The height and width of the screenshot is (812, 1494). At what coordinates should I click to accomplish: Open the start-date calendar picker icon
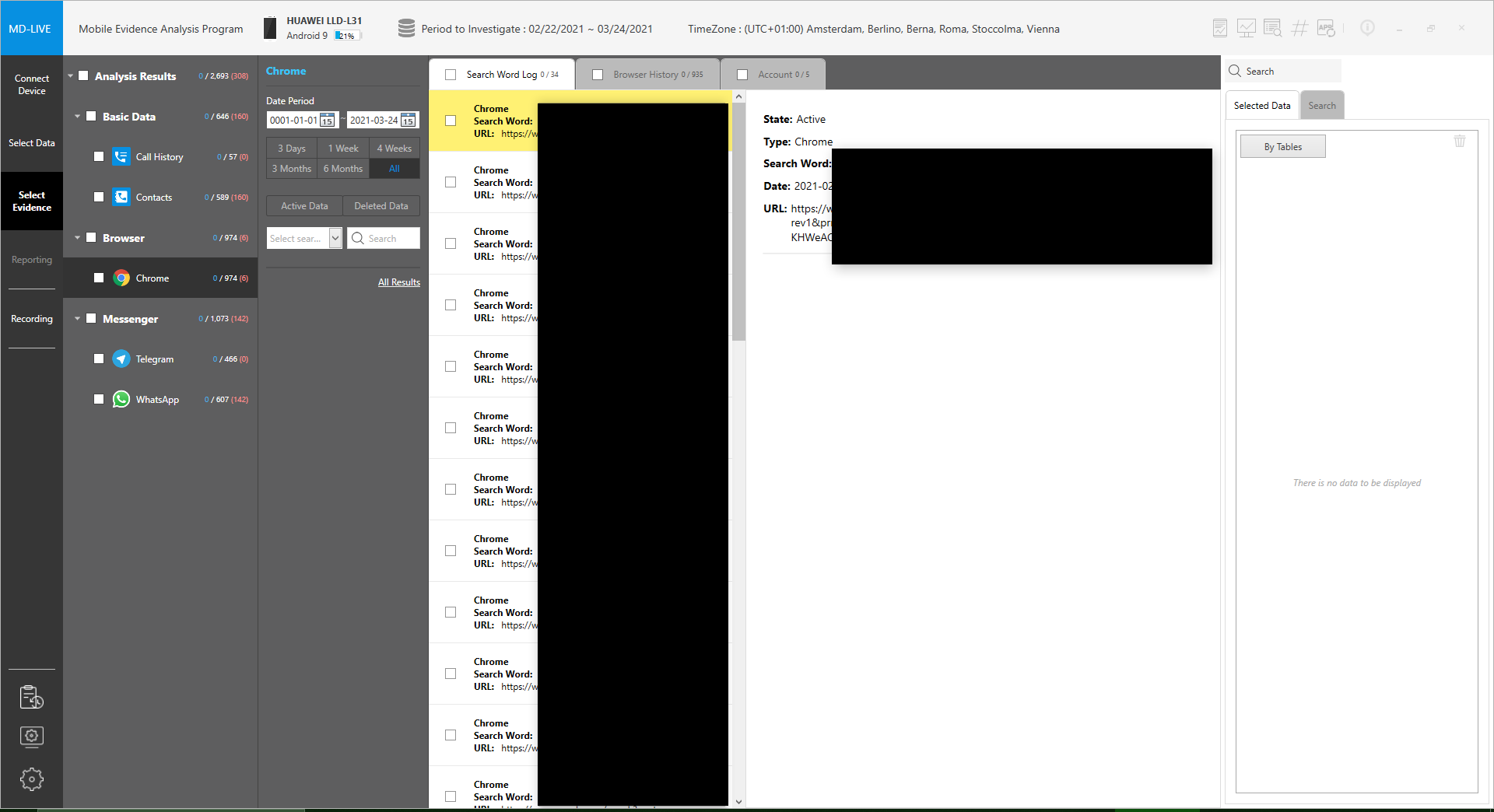coord(328,121)
